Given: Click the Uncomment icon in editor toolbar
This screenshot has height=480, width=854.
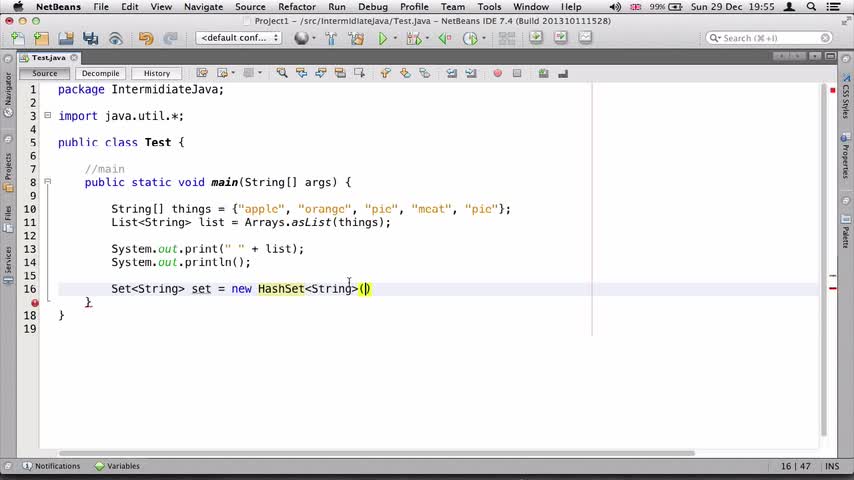Looking at the screenshot, I should 563,73.
